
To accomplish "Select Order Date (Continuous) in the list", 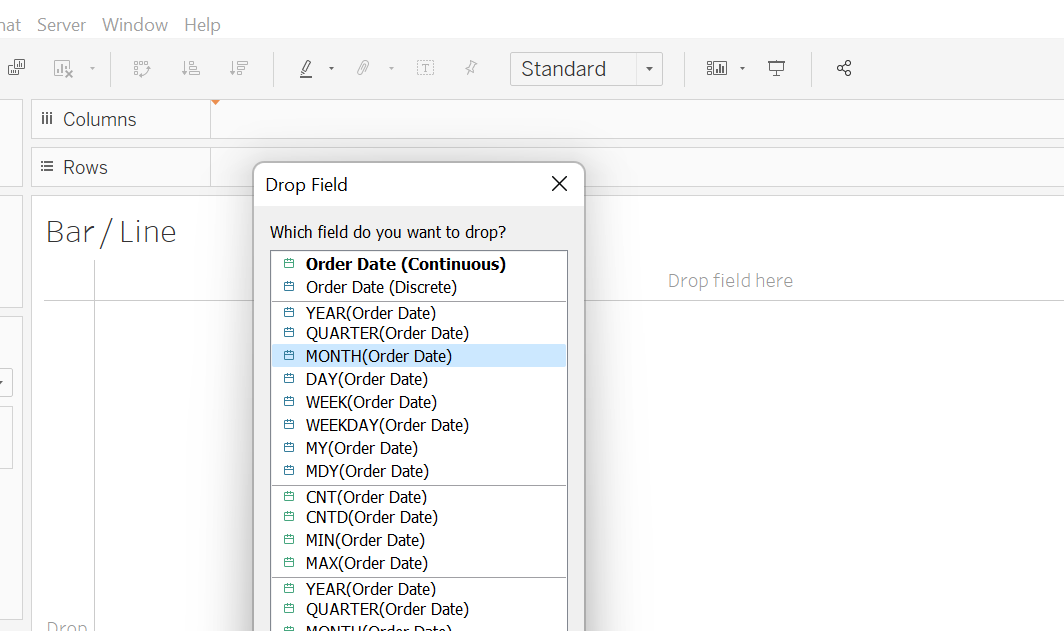I will 405,264.
